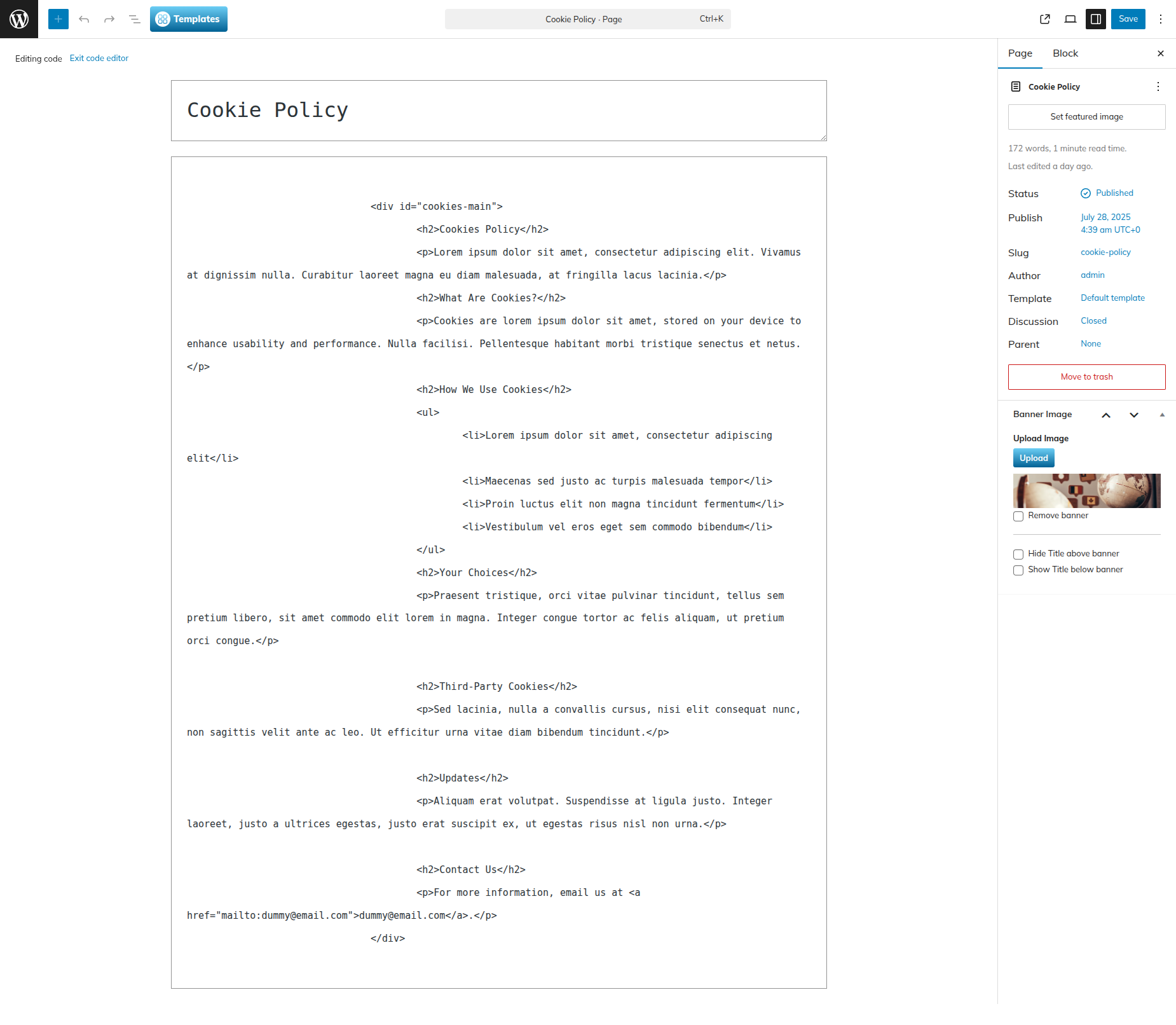Switch to the Block tab
This screenshot has width=1176, height=1025.
click(x=1065, y=53)
